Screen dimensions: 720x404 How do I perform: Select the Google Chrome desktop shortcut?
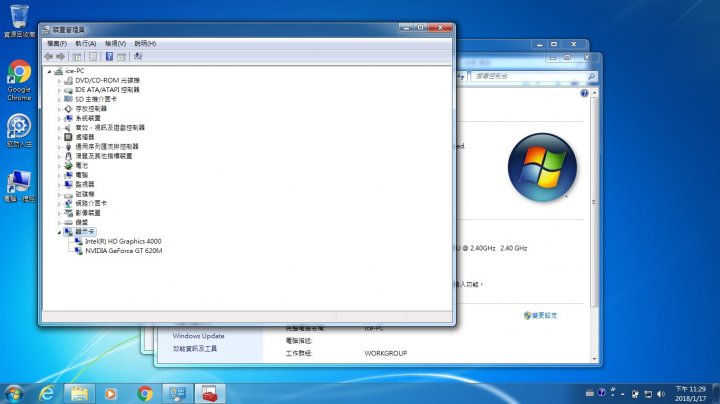19,80
